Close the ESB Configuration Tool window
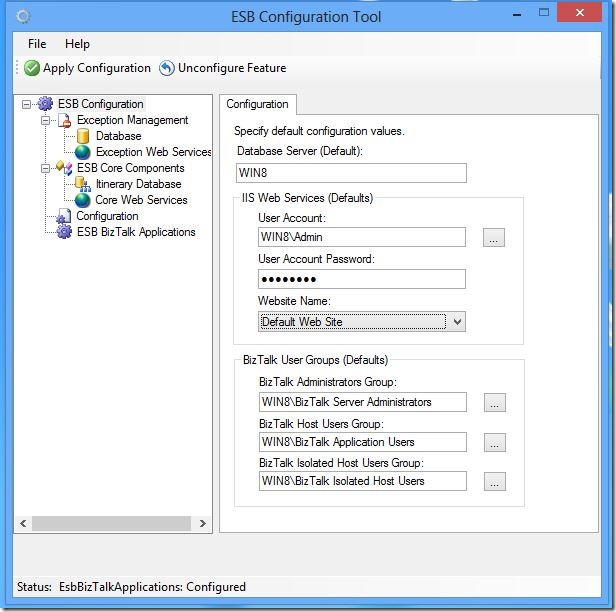Viewport: 616px width, 612px height. pyautogui.click(x=580, y=13)
